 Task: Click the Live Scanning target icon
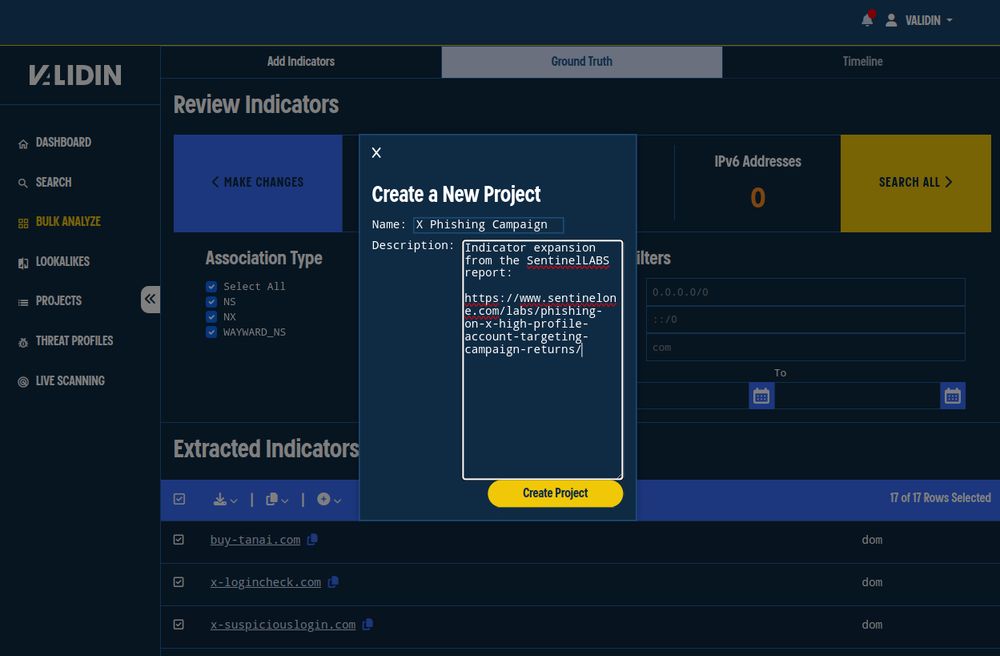[23, 382]
